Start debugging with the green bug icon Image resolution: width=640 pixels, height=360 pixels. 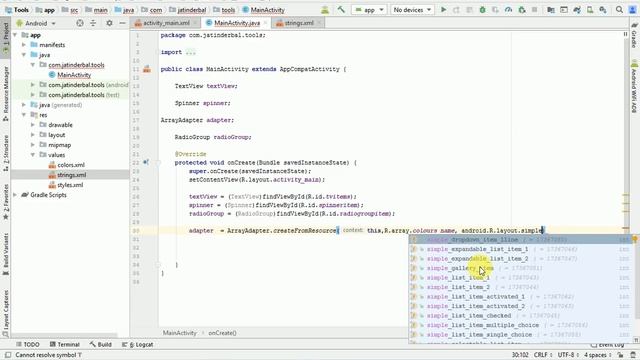coord(482,9)
